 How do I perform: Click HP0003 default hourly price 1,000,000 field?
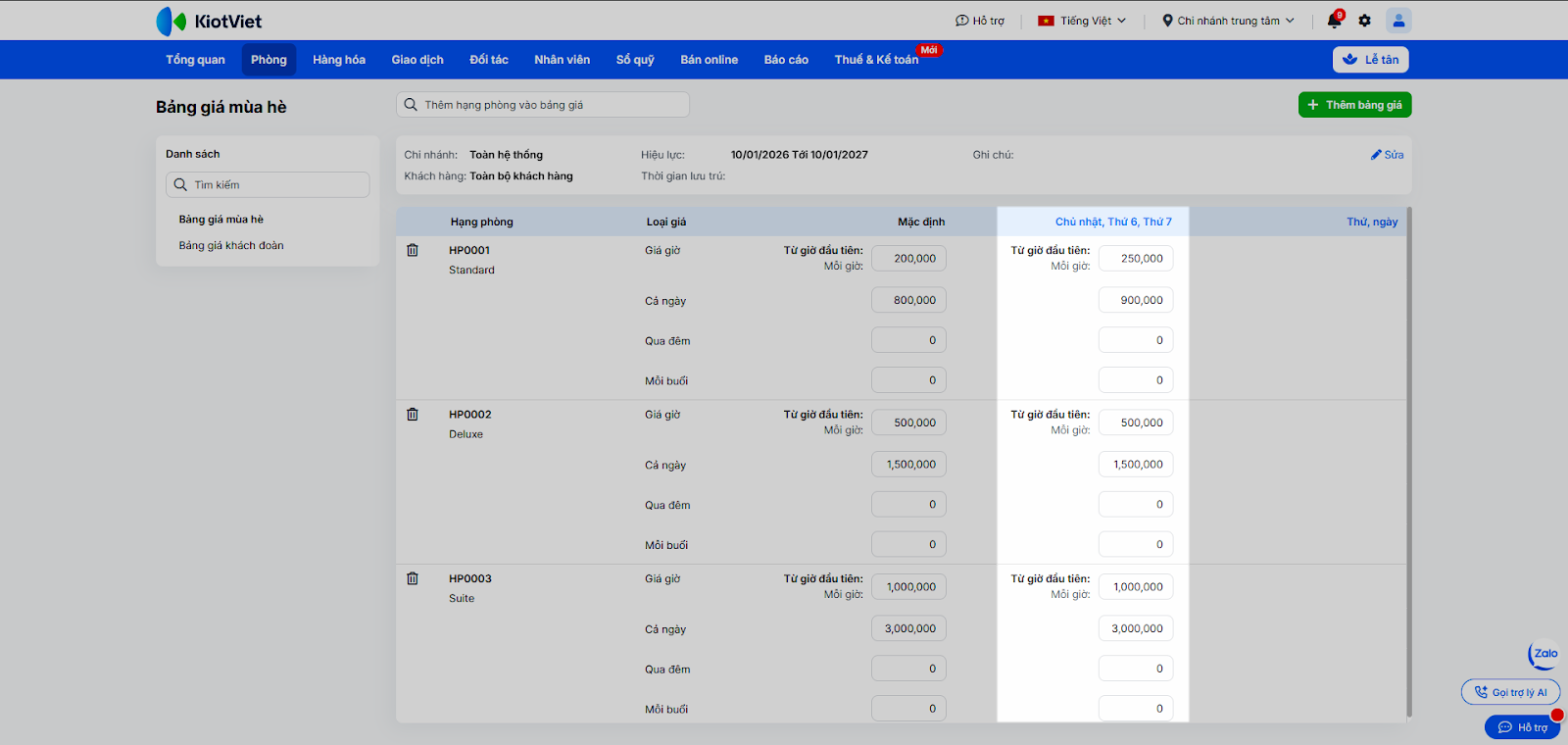tap(908, 587)
